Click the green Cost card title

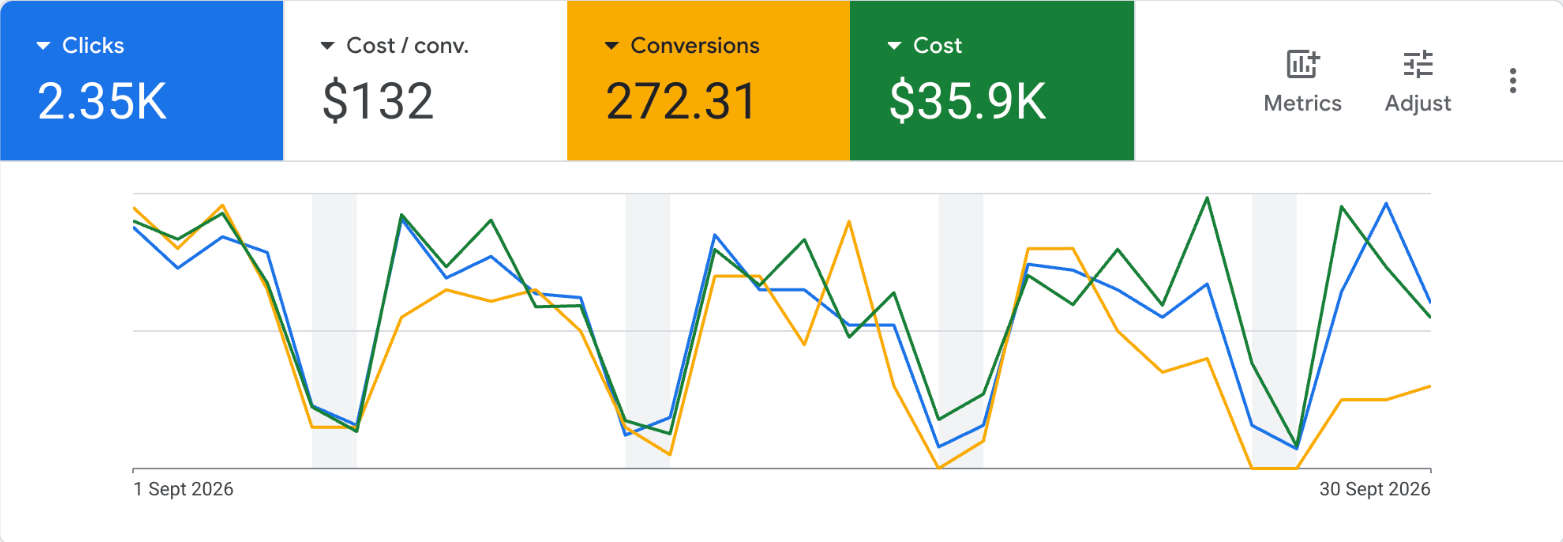pos(938,46)
